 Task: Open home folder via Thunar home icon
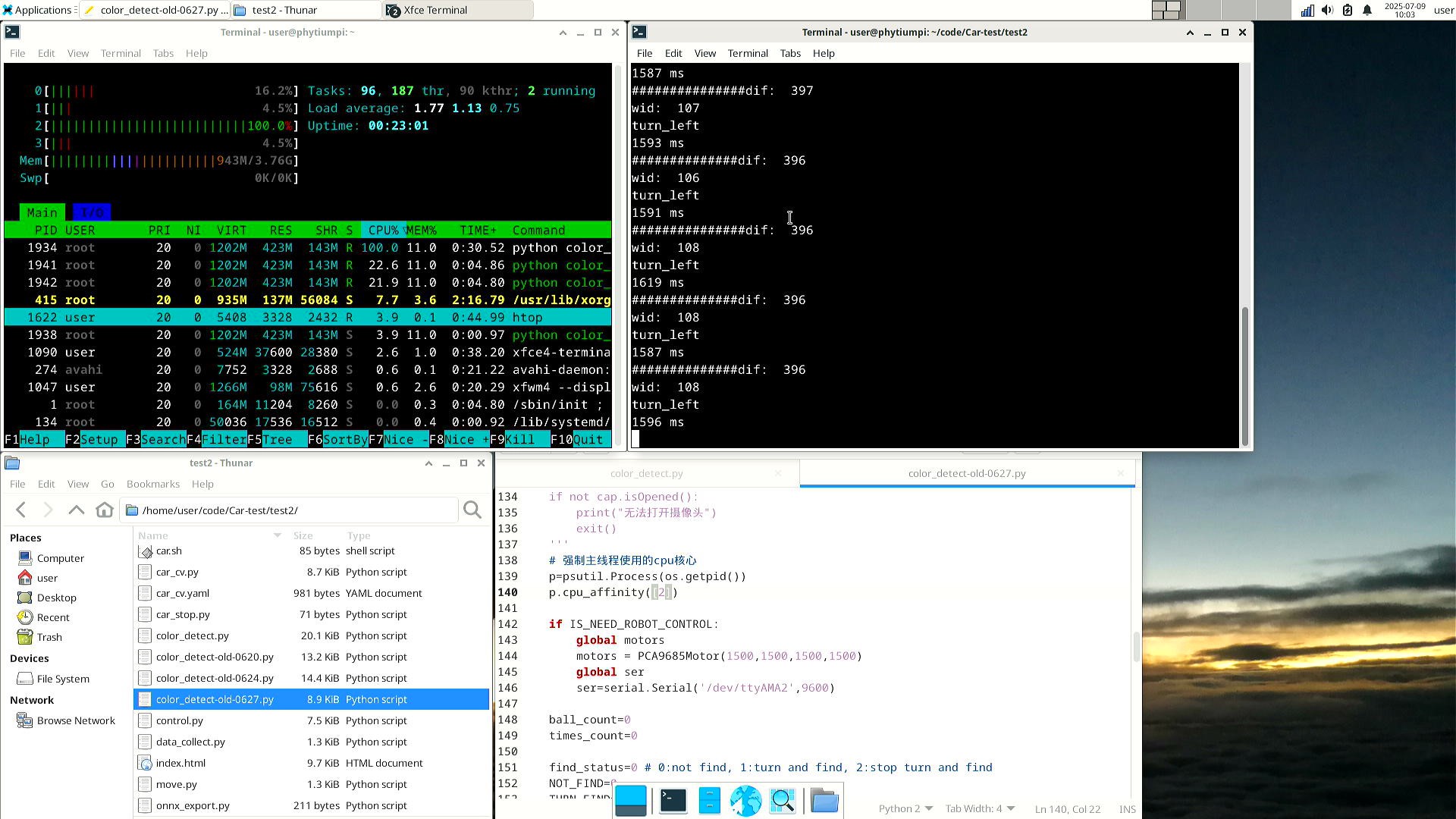pos(105,510)
